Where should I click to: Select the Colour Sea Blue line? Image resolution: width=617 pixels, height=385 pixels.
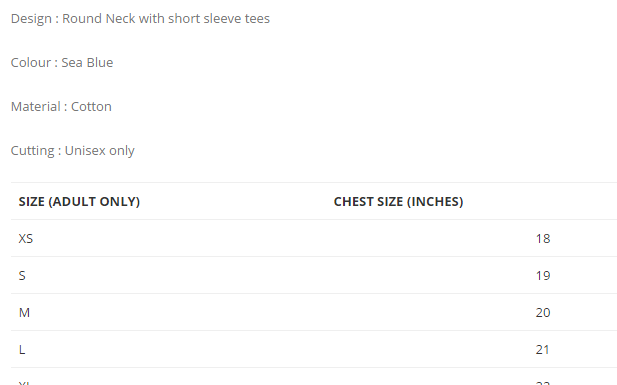coord(62,63)
